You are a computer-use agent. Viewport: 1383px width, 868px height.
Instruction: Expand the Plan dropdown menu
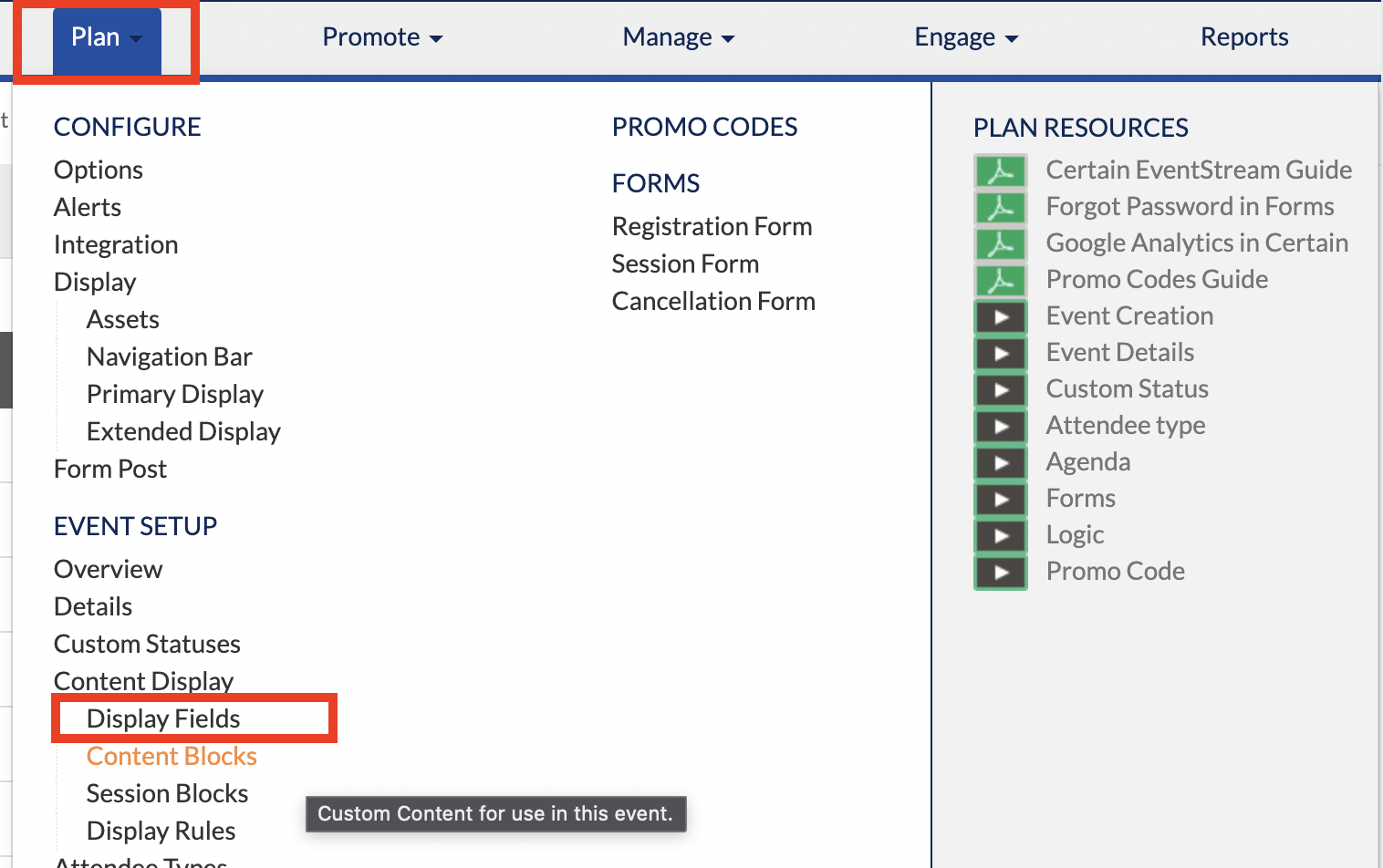pos(107,39)
